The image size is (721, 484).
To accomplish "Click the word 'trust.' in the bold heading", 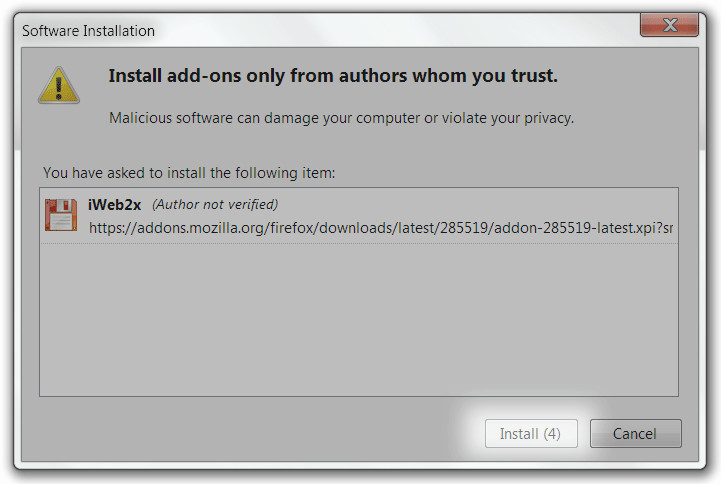I will tap(534, 76).
